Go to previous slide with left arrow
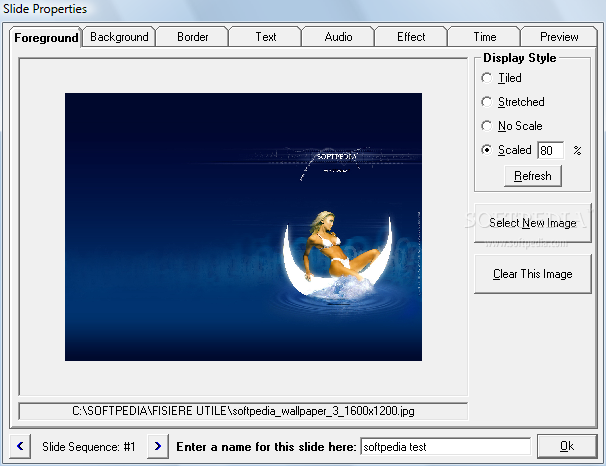The width and height of the screenshot is (606, 466). click(x=20, y=447)
